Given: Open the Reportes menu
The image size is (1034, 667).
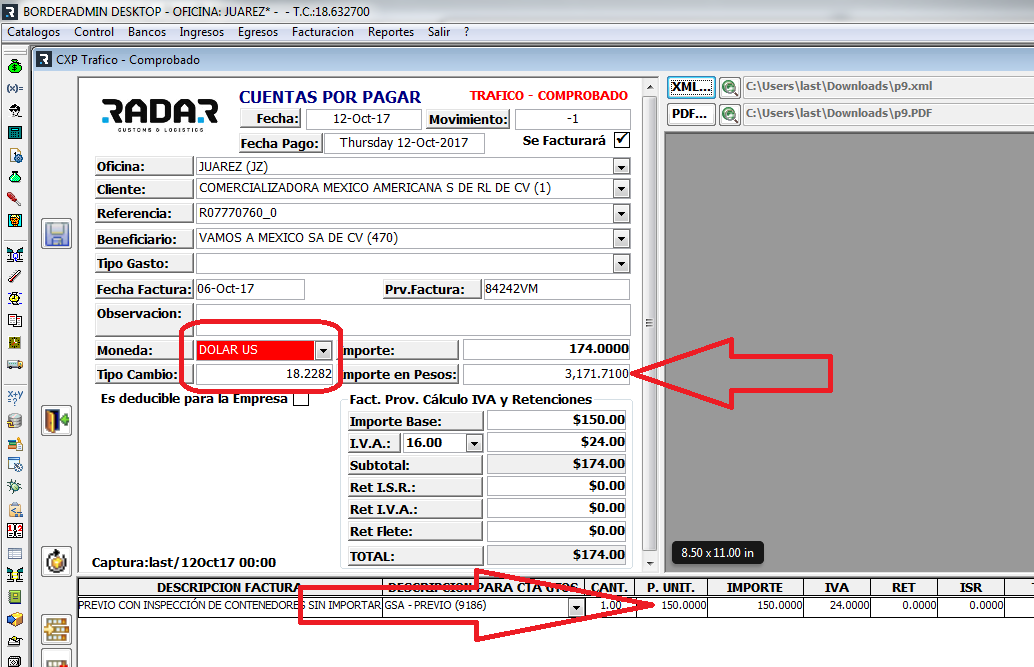Looking at the screenshot, I should click(x=391, y=32).
